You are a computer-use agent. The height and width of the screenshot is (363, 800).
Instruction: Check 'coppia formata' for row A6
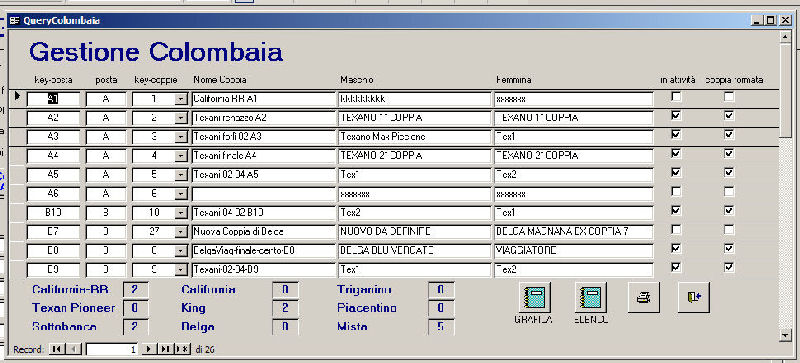730,191
